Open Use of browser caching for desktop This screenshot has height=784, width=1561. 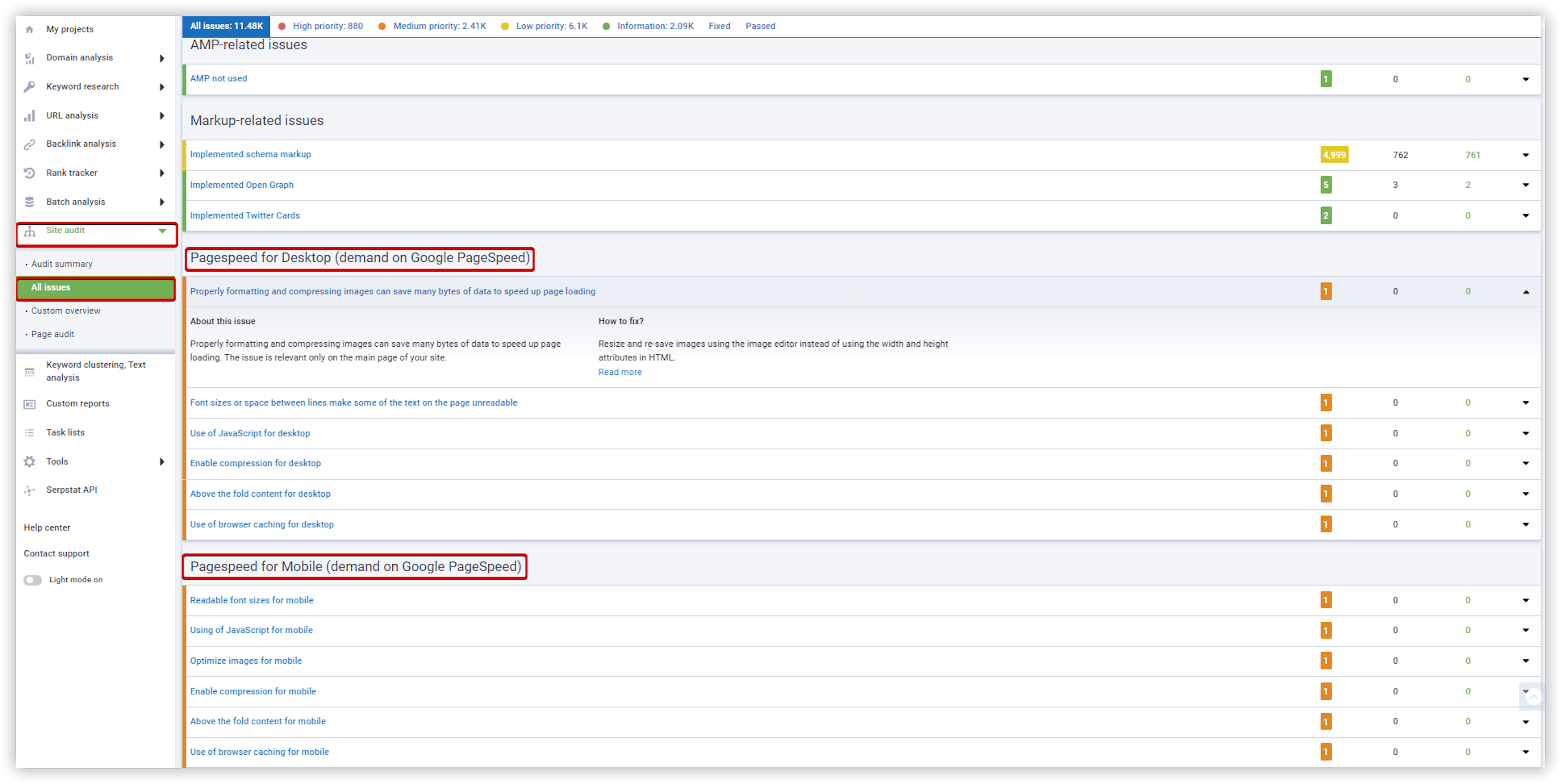[x=262, y=525]
